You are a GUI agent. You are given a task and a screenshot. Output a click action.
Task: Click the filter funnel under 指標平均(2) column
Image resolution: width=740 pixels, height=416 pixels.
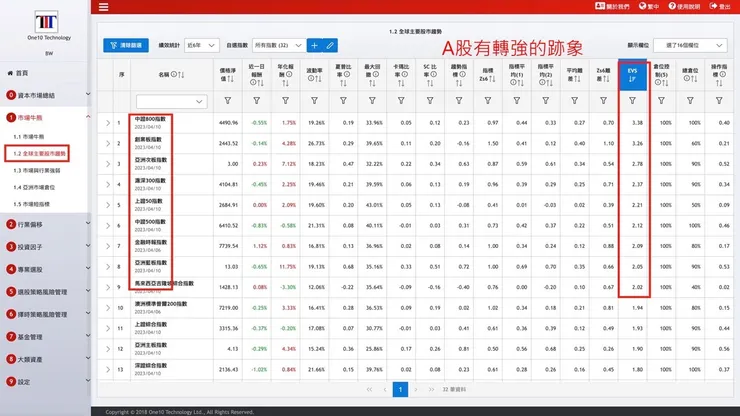coord(546,101)
